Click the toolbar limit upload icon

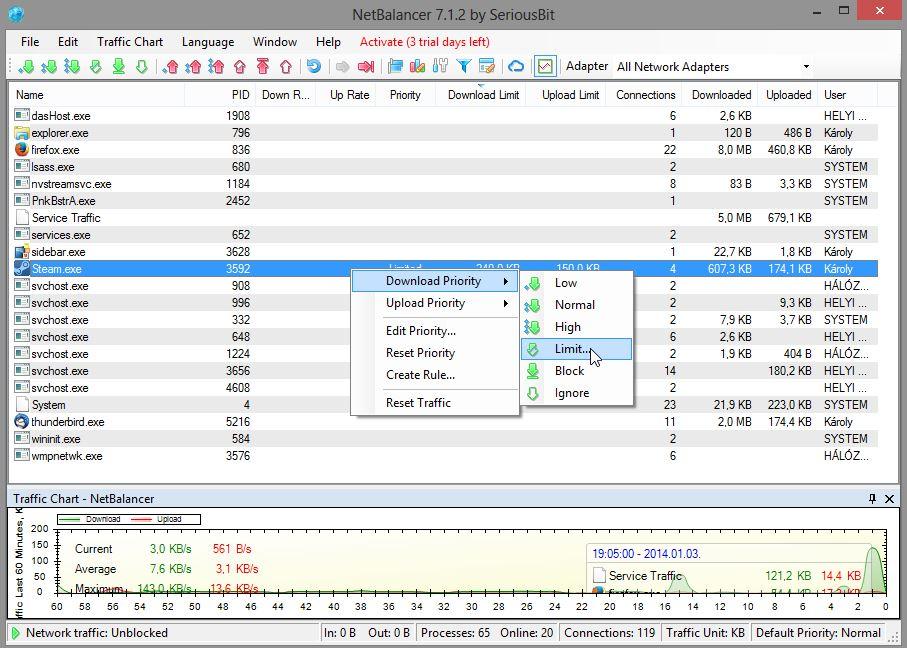[239, 67]
